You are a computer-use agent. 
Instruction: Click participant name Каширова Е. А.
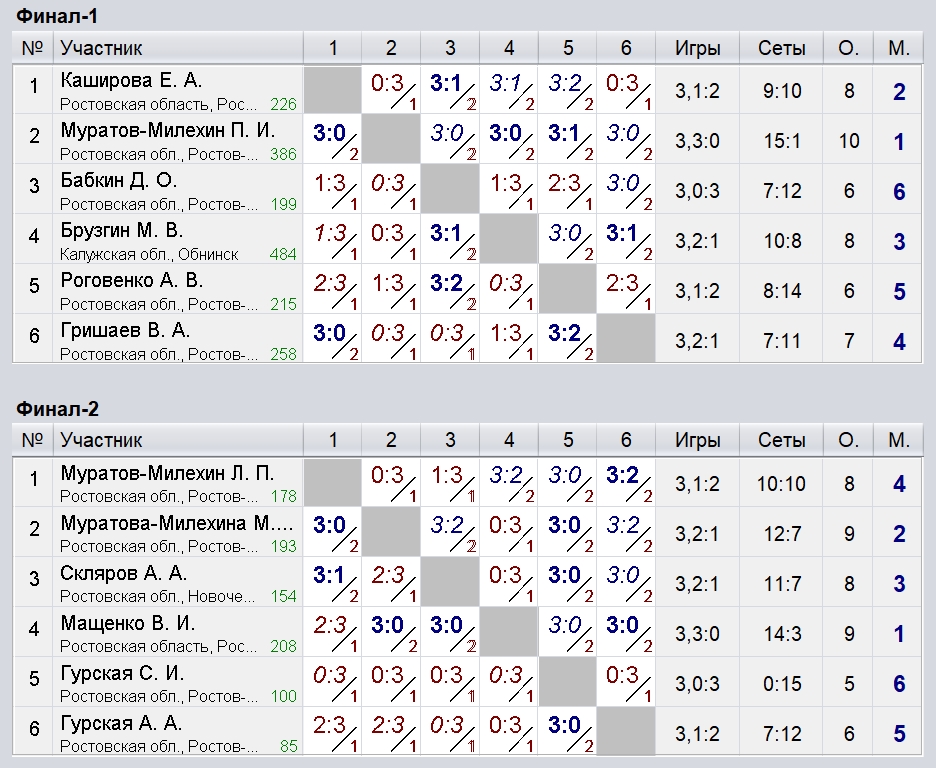pos(131,80)
